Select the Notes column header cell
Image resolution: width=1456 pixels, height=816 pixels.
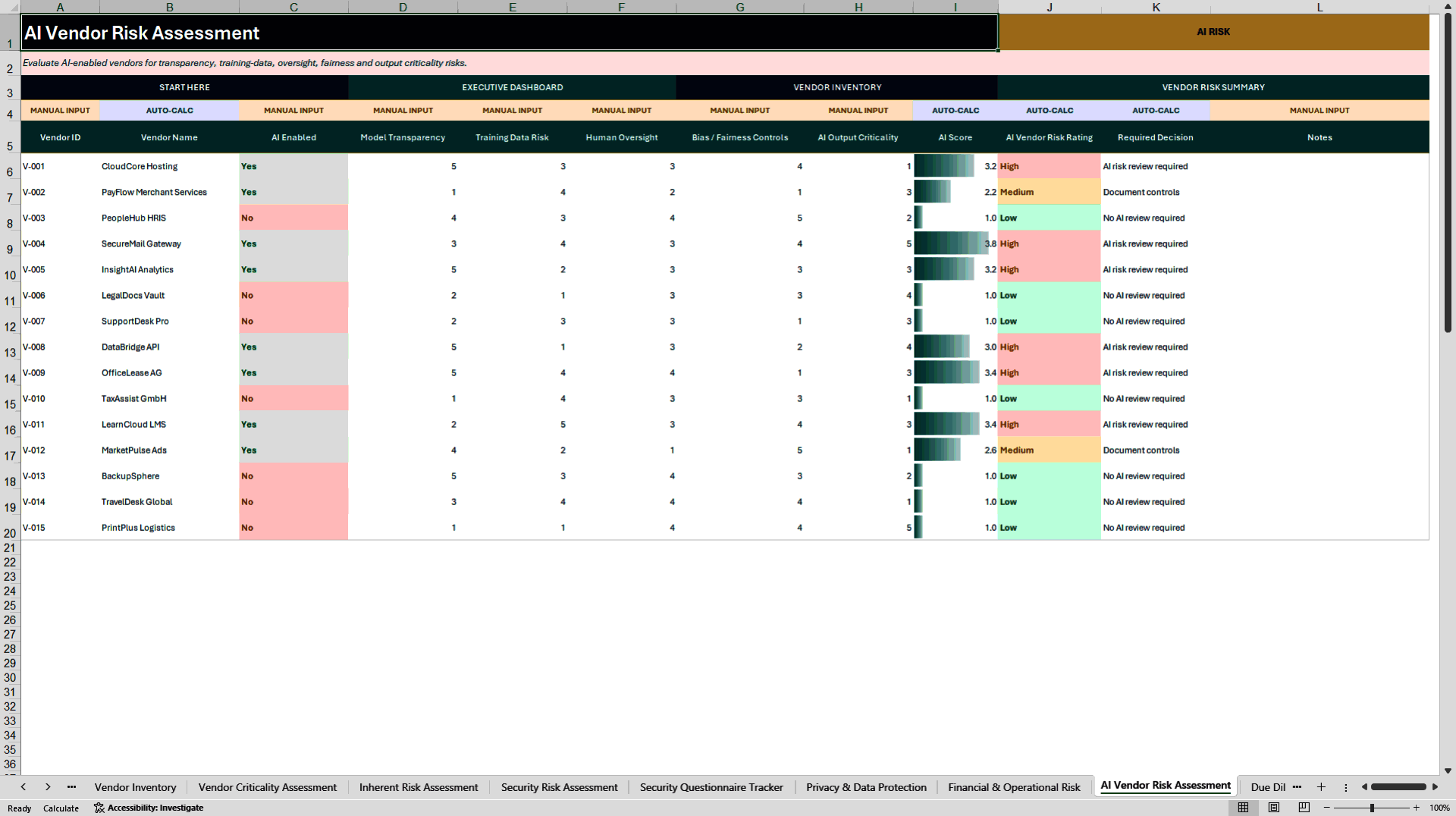[1319, 137]
